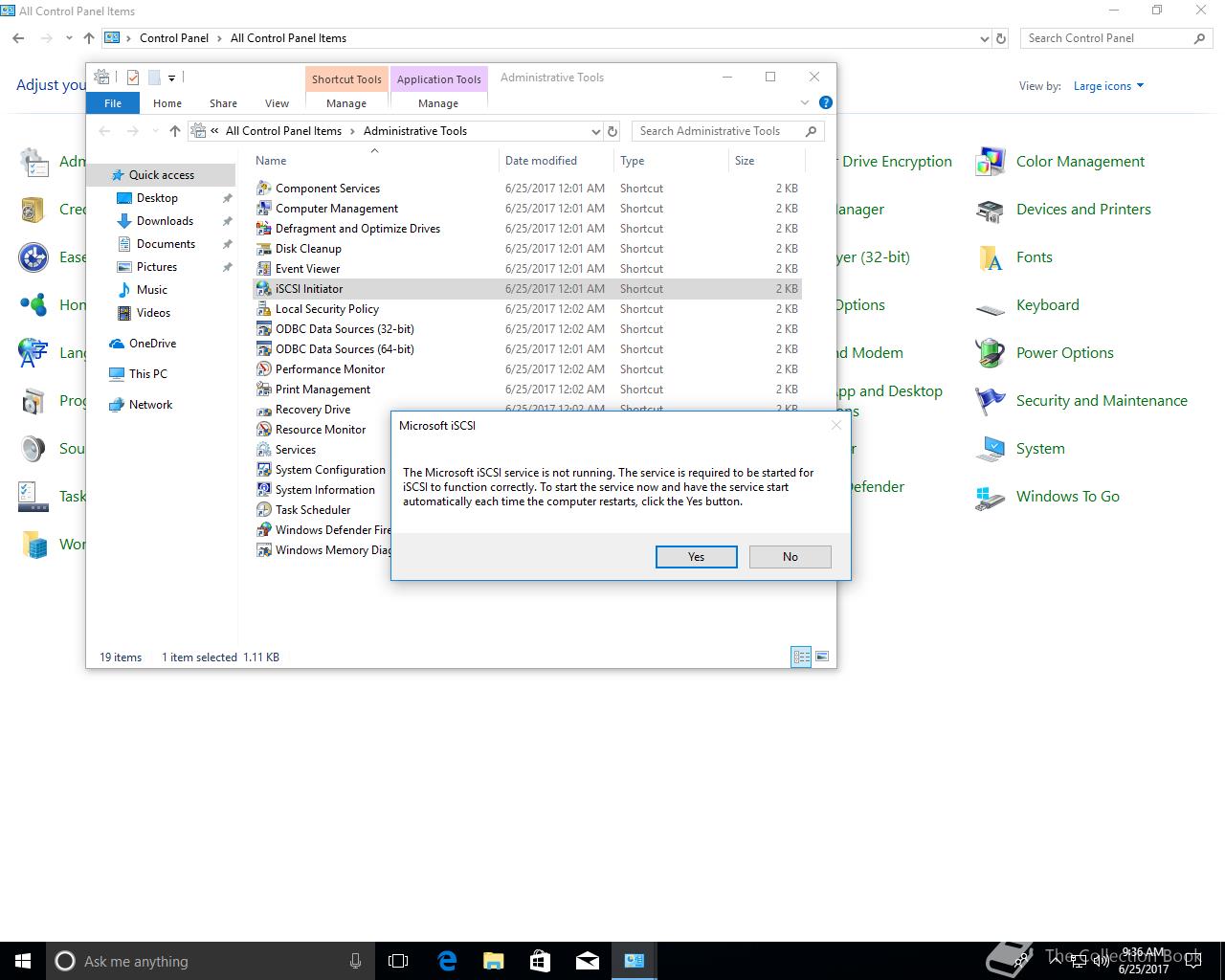Open the explorer Help question mark

[826, 102]
